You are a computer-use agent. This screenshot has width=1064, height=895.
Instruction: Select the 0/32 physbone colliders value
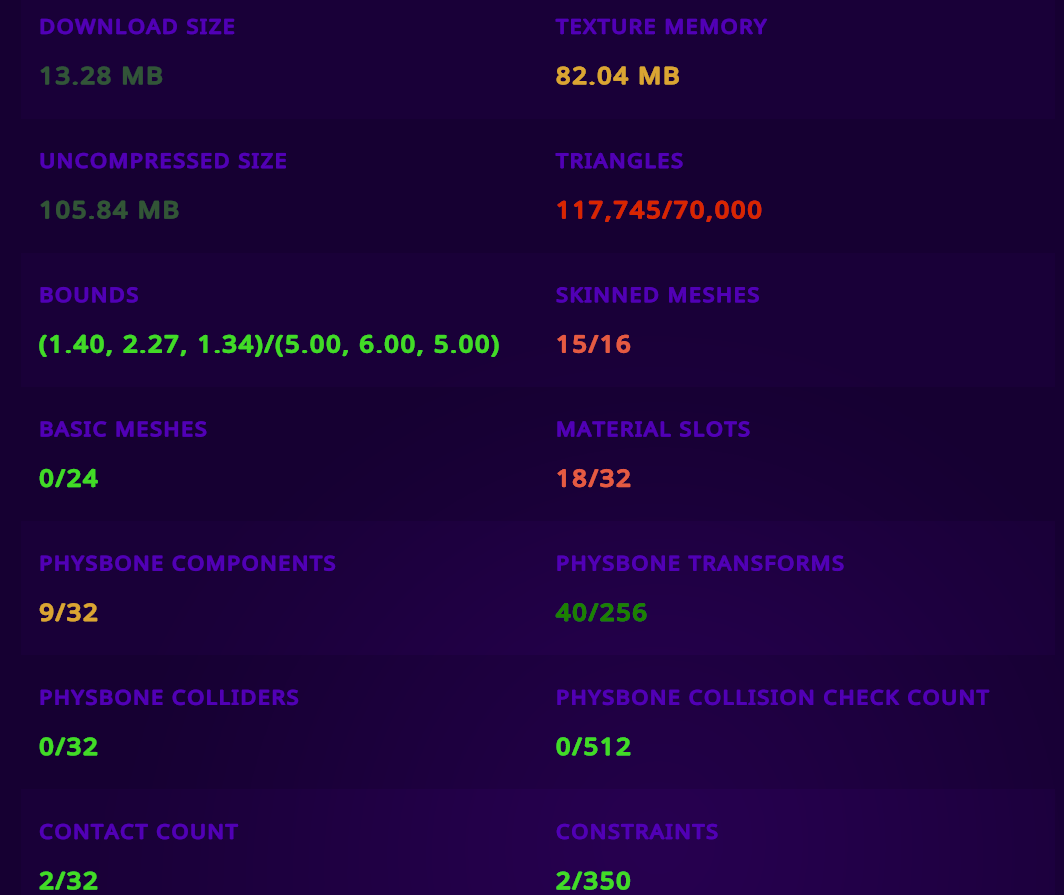coord(69,747)
